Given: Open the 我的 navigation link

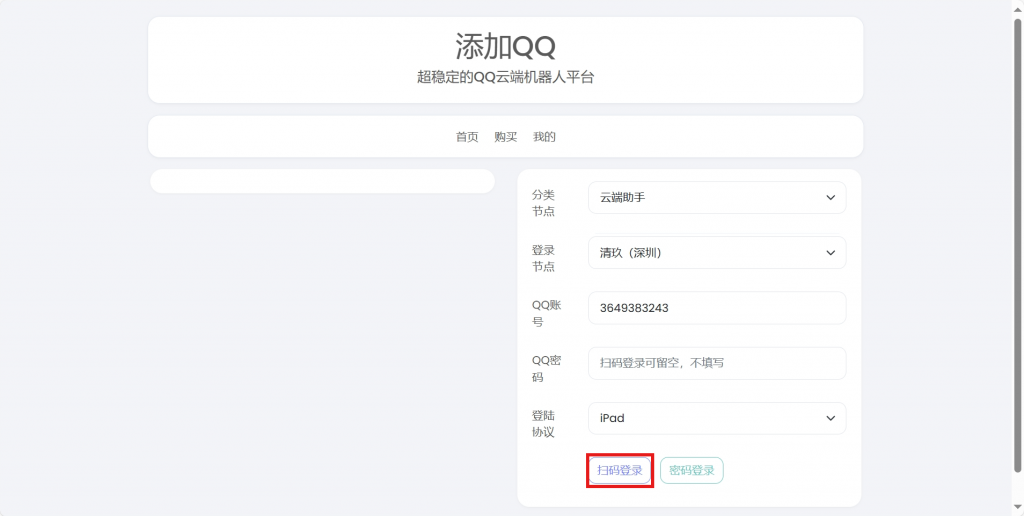Looking at the screenshot, I should click(544, 137).
